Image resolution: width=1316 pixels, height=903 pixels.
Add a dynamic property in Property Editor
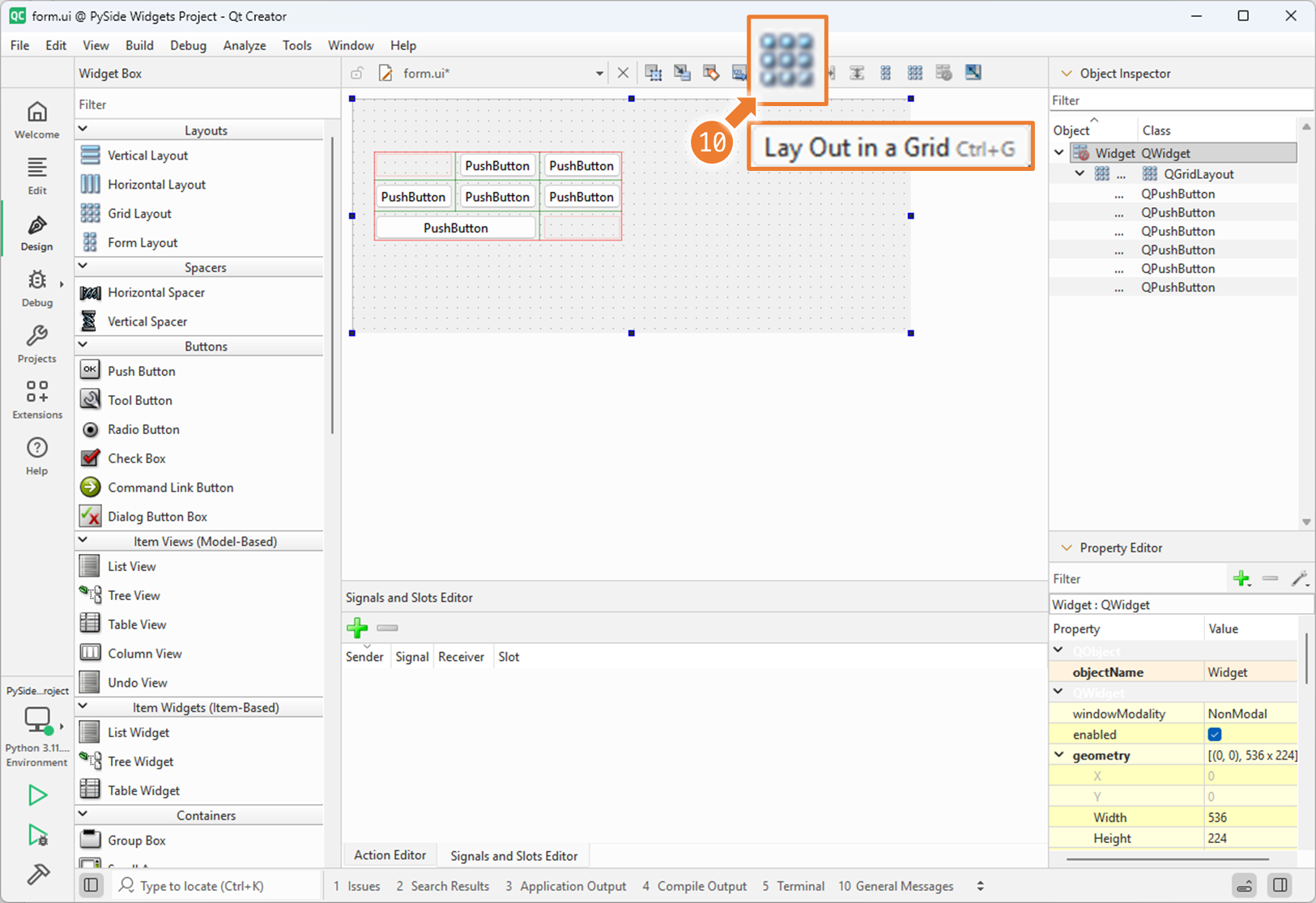click(x=1241, y=578)
